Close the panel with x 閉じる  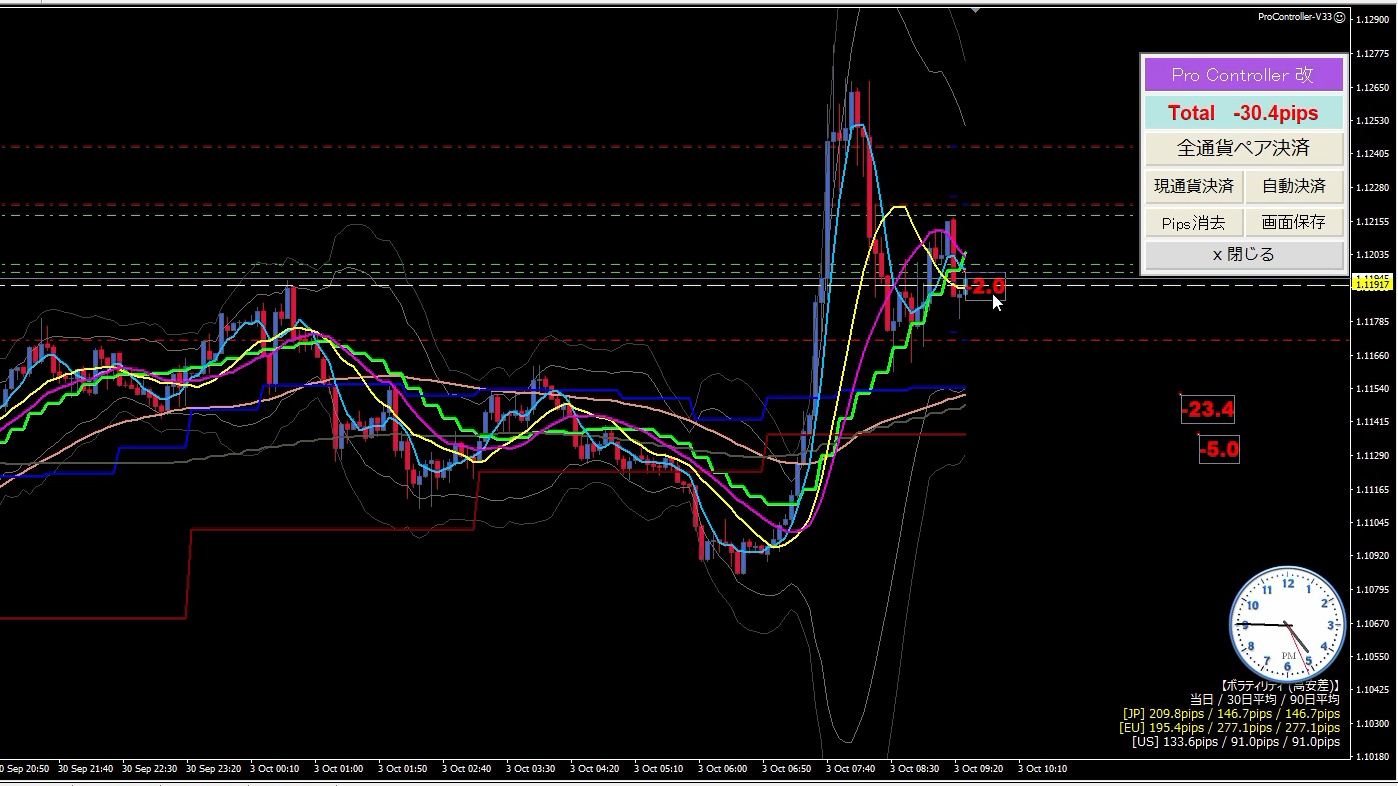click(1243, 255)
